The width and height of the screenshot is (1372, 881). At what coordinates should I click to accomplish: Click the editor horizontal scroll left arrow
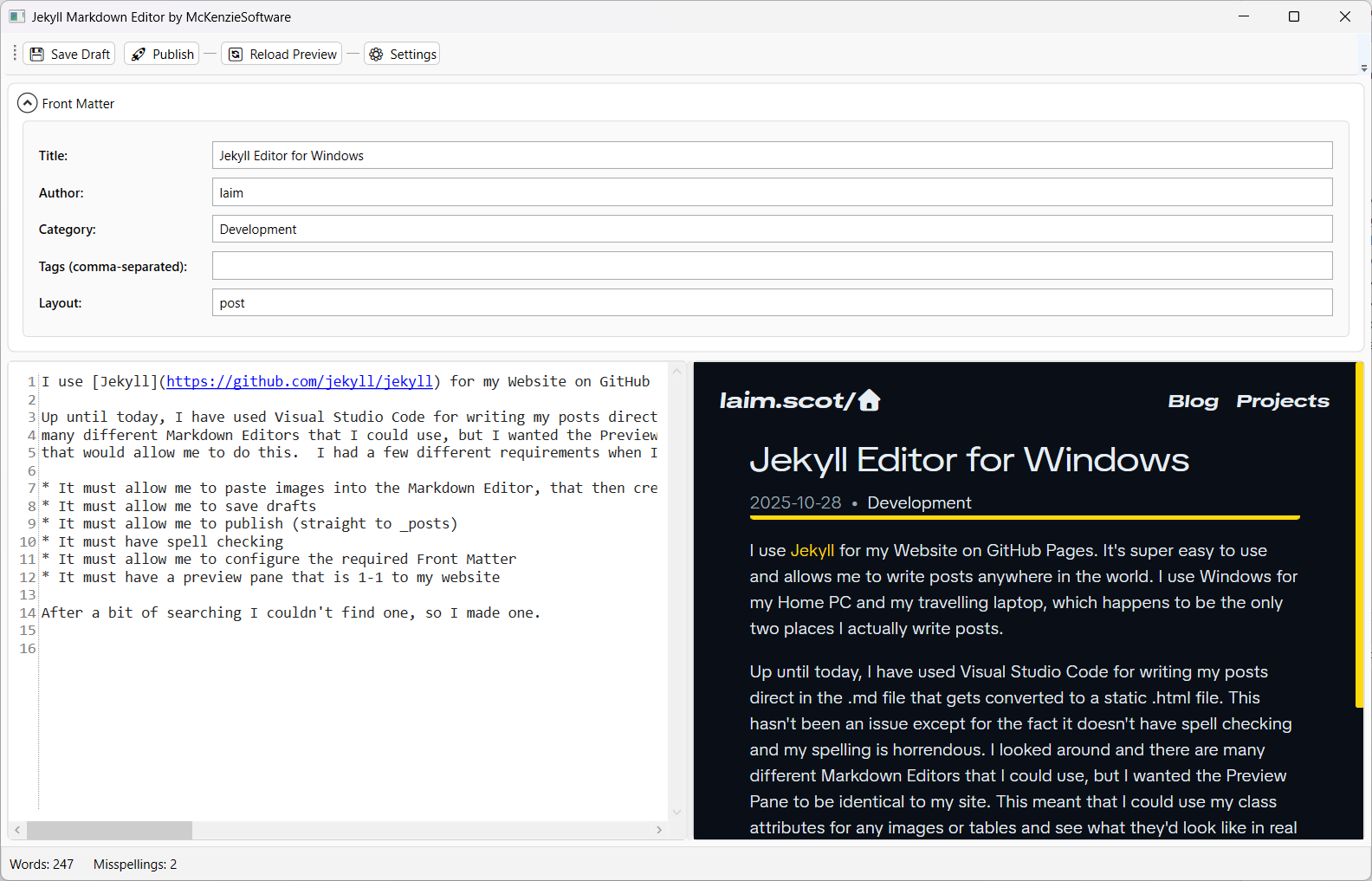click(x=17, y=830)
